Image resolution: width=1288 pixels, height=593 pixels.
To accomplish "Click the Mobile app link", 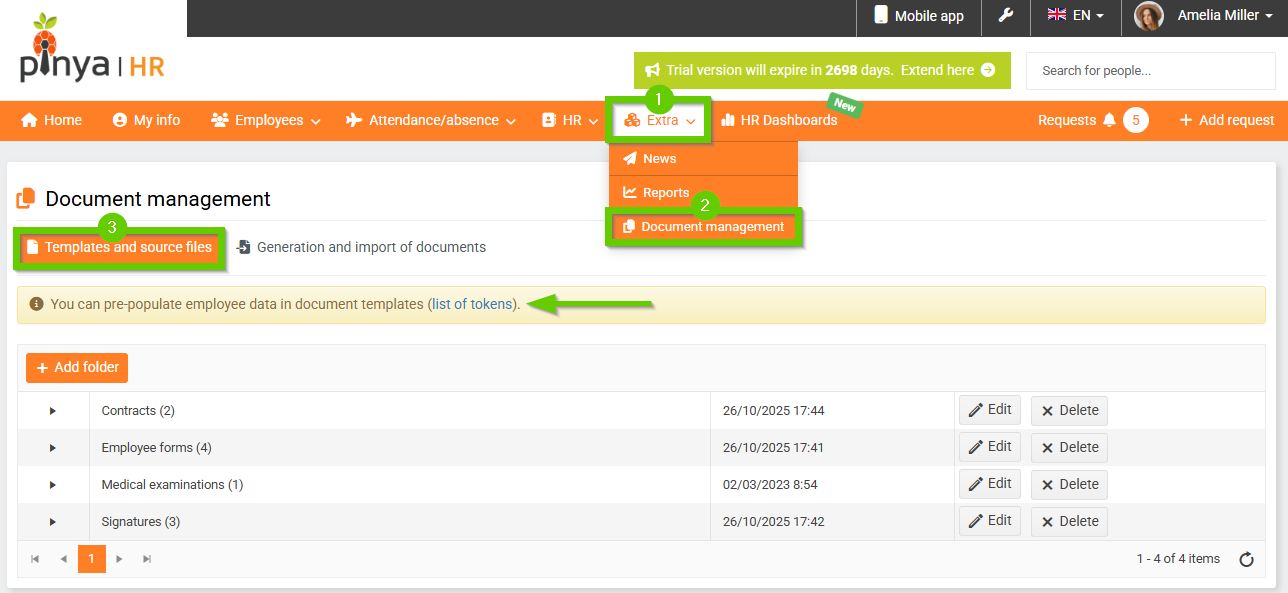I will [x=918, y=16].
